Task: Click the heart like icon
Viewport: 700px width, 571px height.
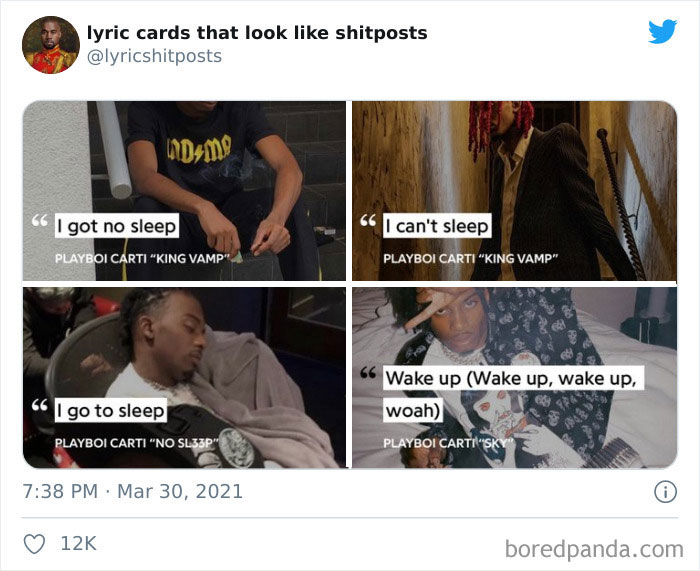Action: point(34,544)
